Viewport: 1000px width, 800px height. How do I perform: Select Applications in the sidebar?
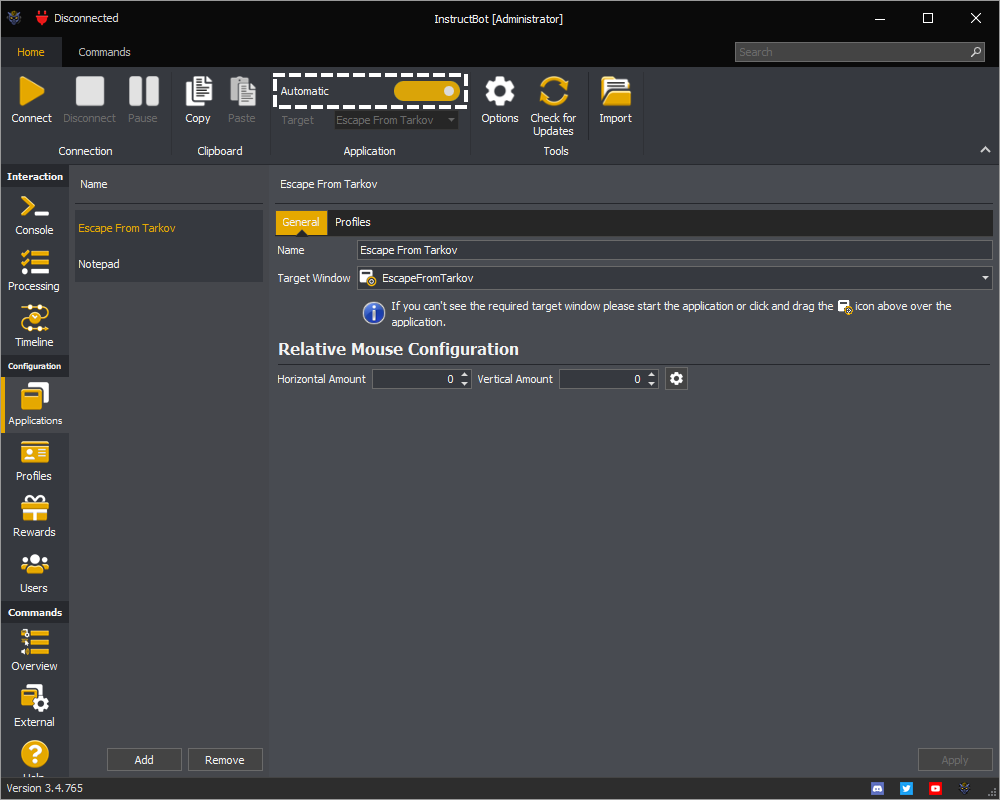tap(35, 405)
